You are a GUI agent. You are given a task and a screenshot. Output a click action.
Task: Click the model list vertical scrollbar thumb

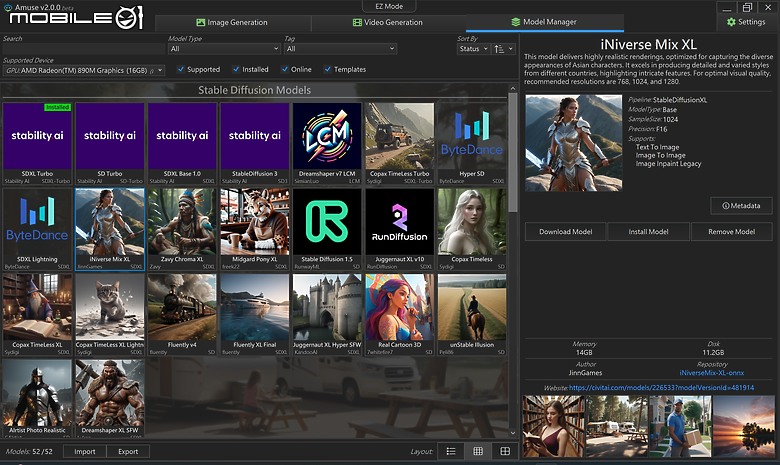[513, 152]
